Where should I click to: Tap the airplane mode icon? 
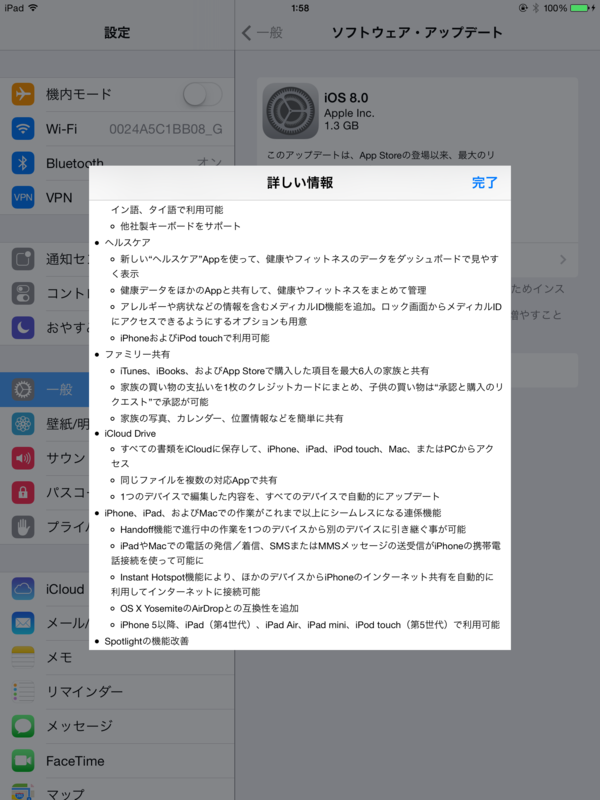coord(23,94)
